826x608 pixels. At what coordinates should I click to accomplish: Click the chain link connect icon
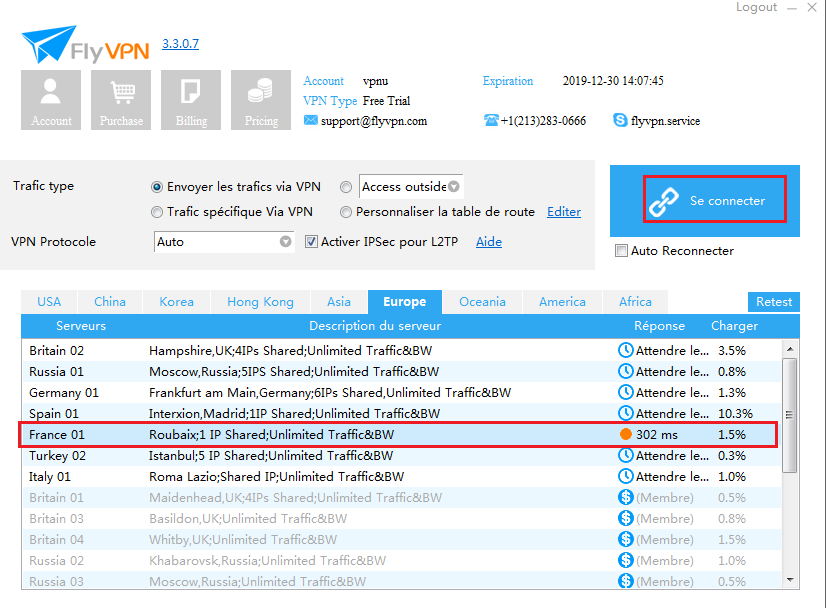click(664, 201)
